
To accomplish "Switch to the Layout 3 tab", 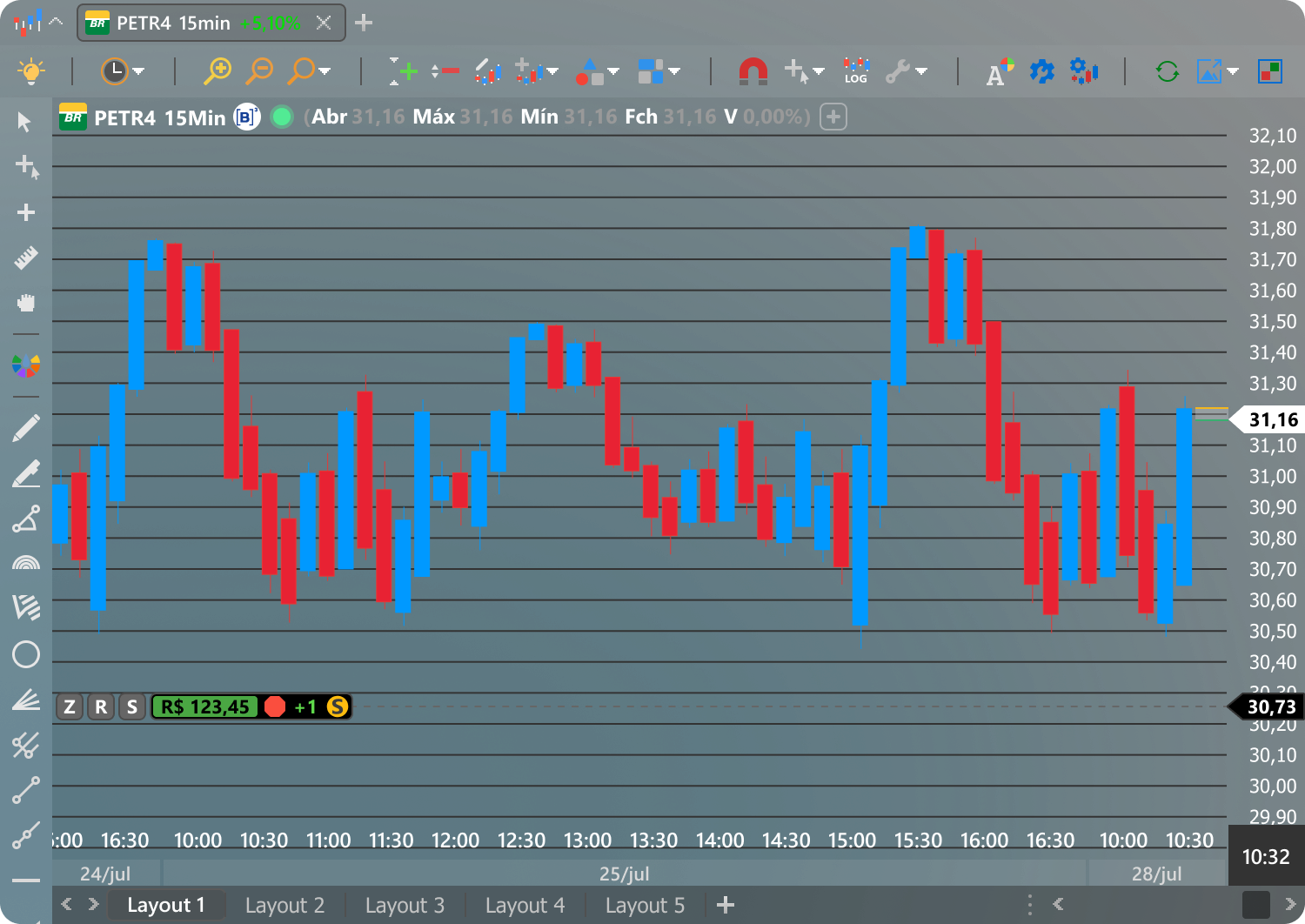I will [405, 905].
